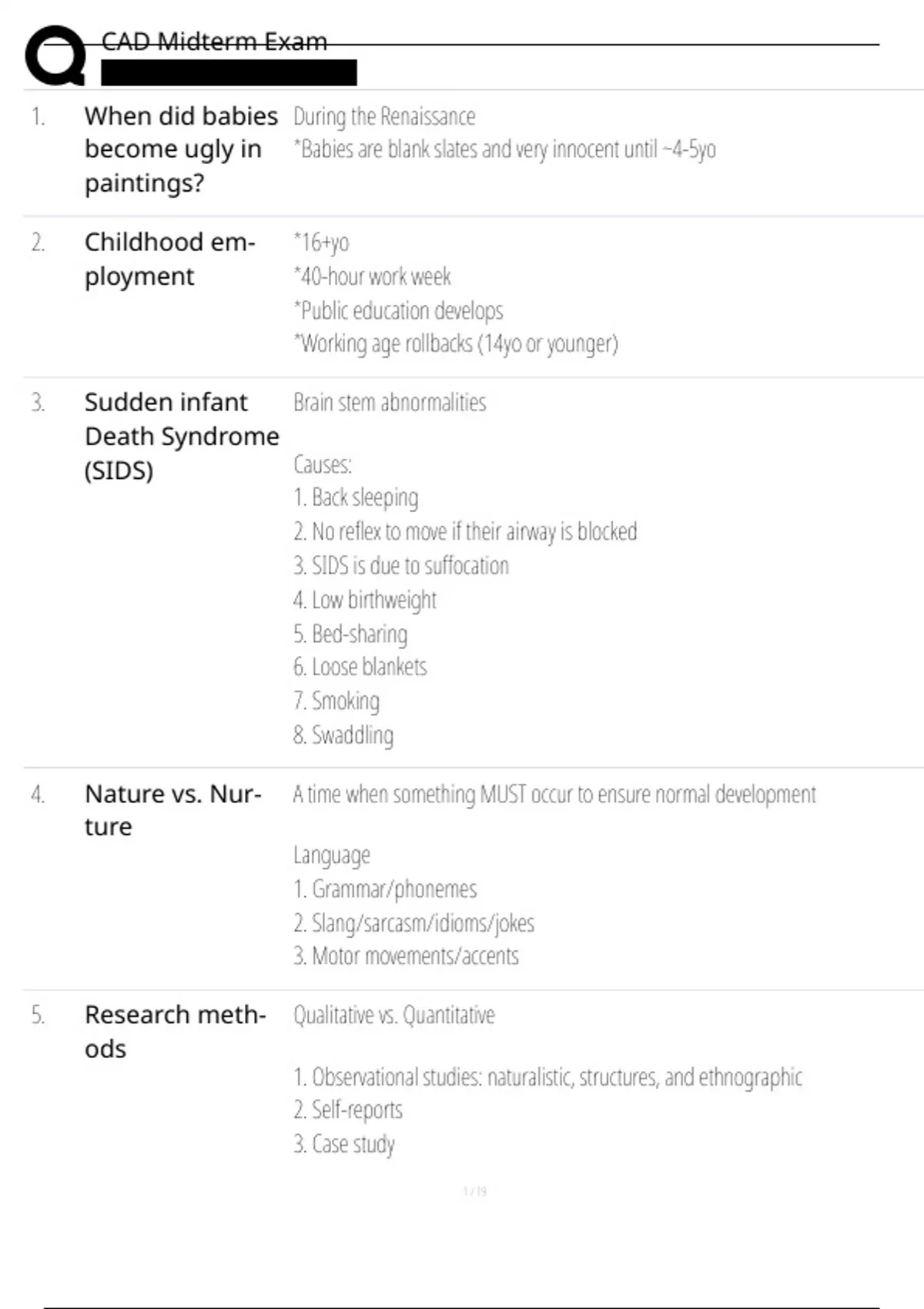This screenshot has width=924, height=1309.
Task: Click the black redacted bar under title
Action: pyautogui.click(x=229, y=72)
